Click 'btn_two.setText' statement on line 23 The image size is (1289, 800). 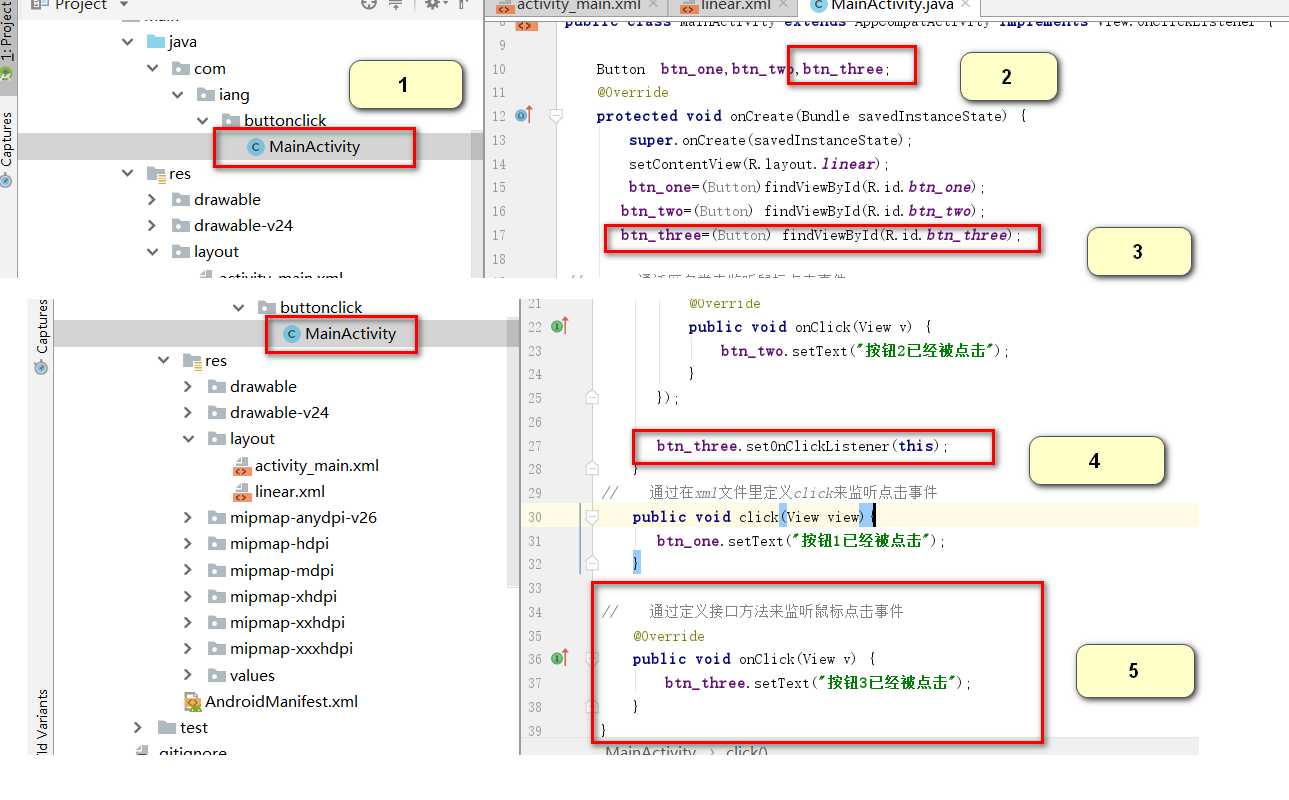[865, 351]
